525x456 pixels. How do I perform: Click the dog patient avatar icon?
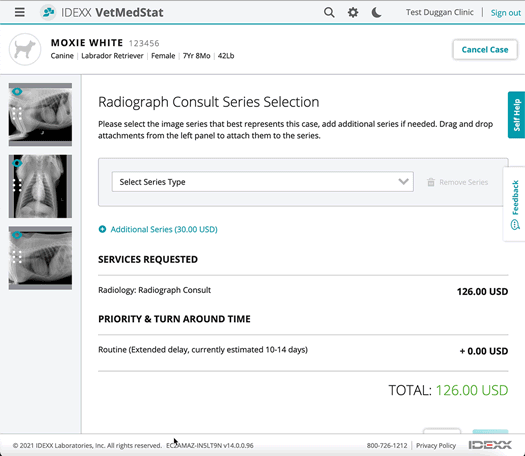tap(25, 49)
